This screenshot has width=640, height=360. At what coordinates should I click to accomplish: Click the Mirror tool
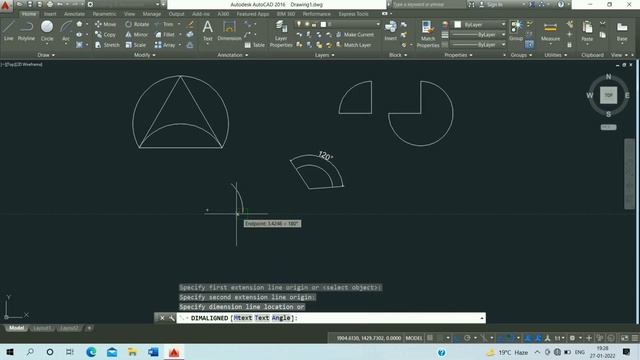tap(137, 35)
